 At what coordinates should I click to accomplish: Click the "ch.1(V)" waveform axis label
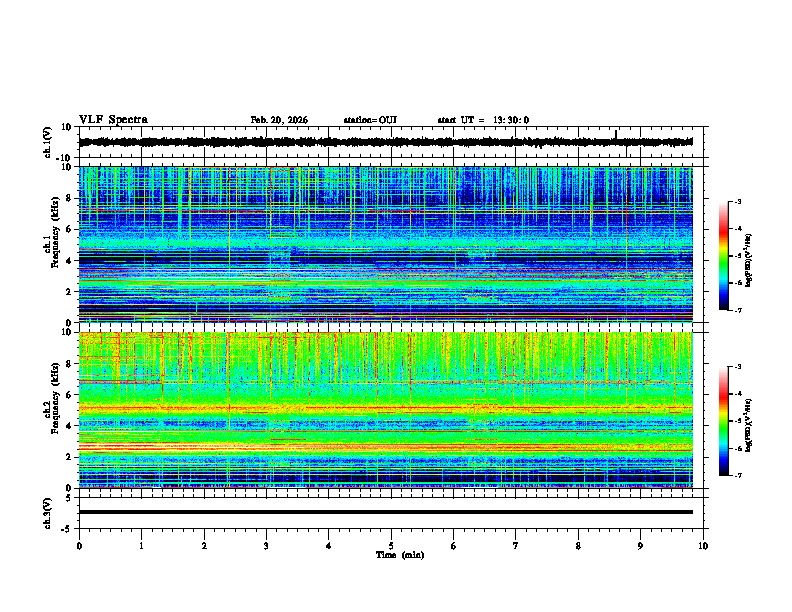(47, 142)
